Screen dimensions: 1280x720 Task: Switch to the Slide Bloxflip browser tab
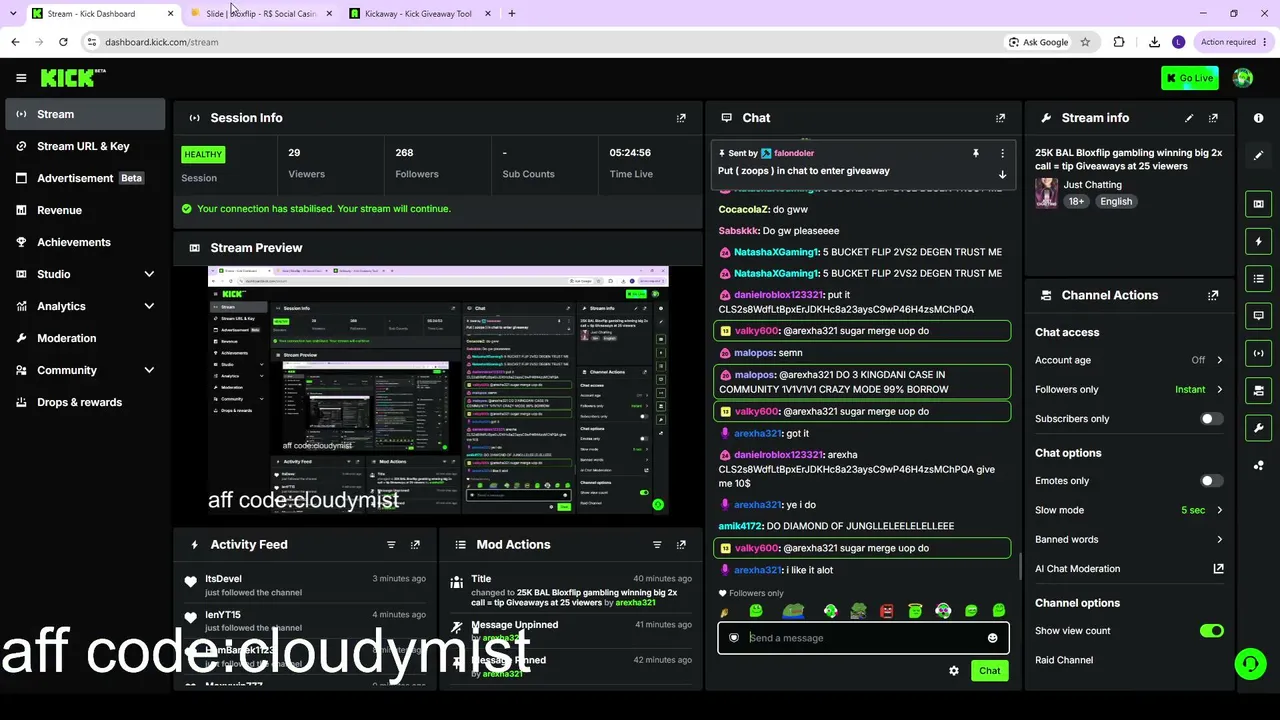(260, 14)
